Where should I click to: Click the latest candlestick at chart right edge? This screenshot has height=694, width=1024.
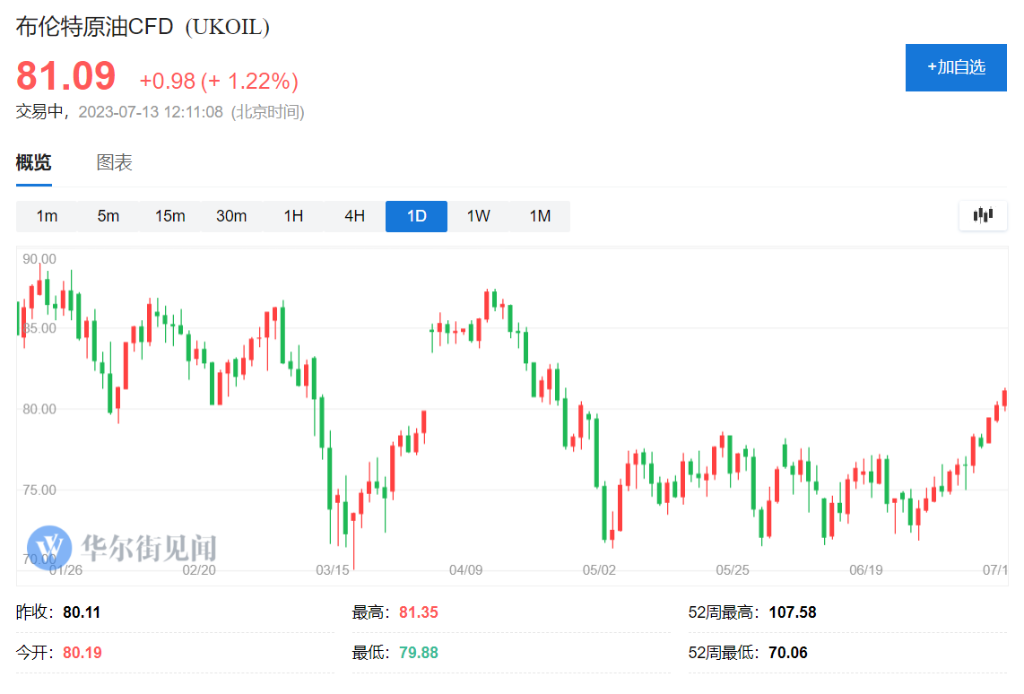pos(1004,398)
